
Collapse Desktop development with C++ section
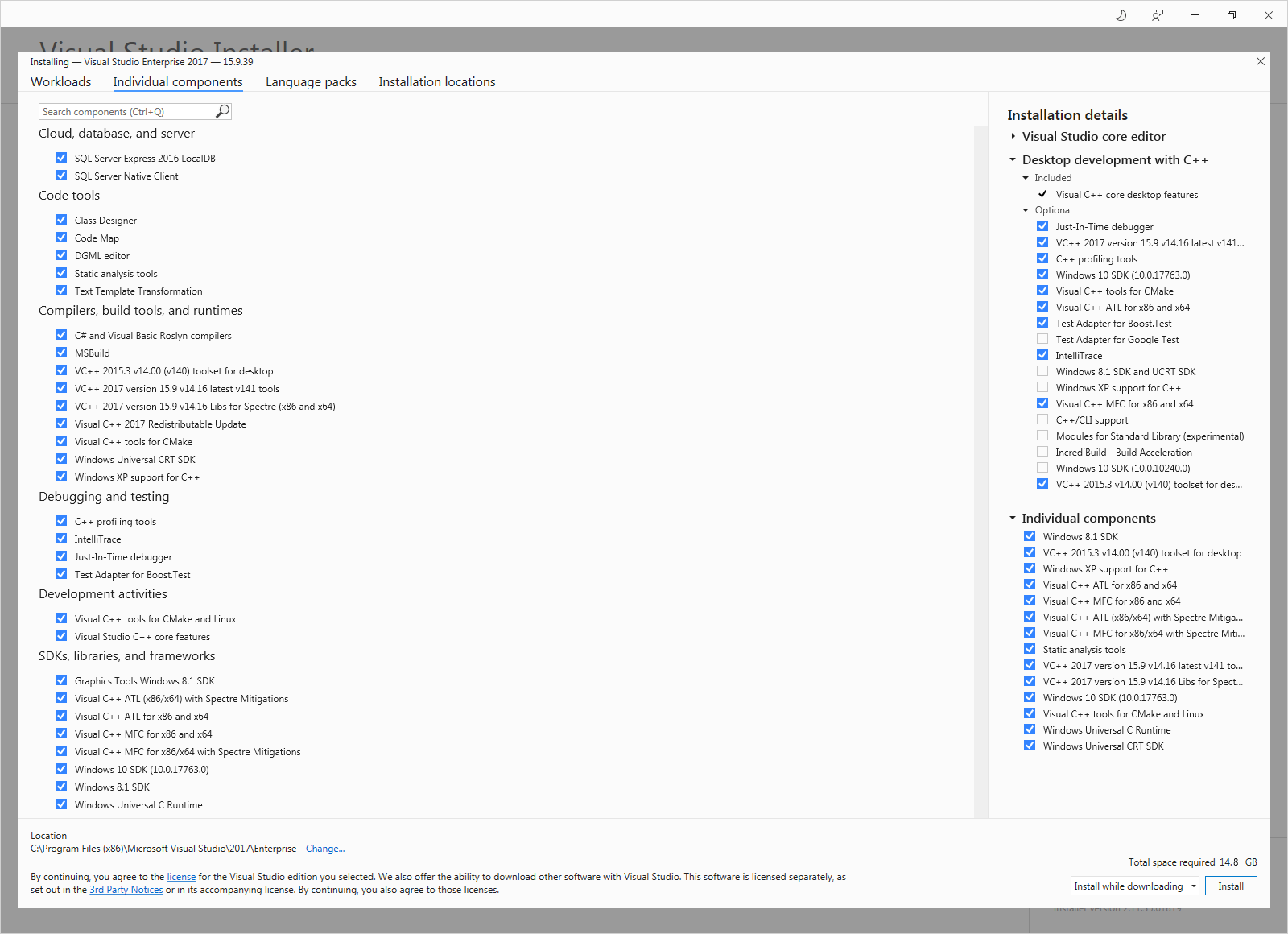1013,160
